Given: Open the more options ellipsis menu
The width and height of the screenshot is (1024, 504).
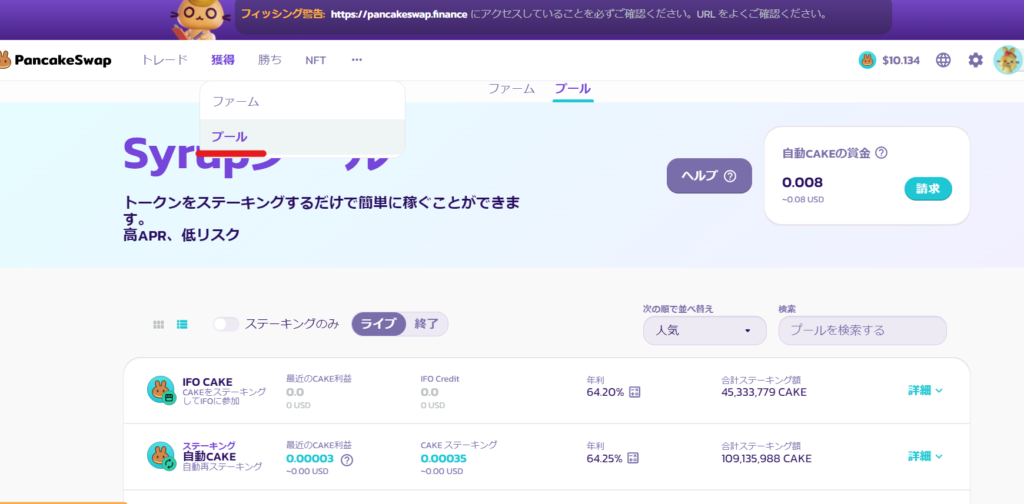Looking at the screenshot, I should coord(357,60).
